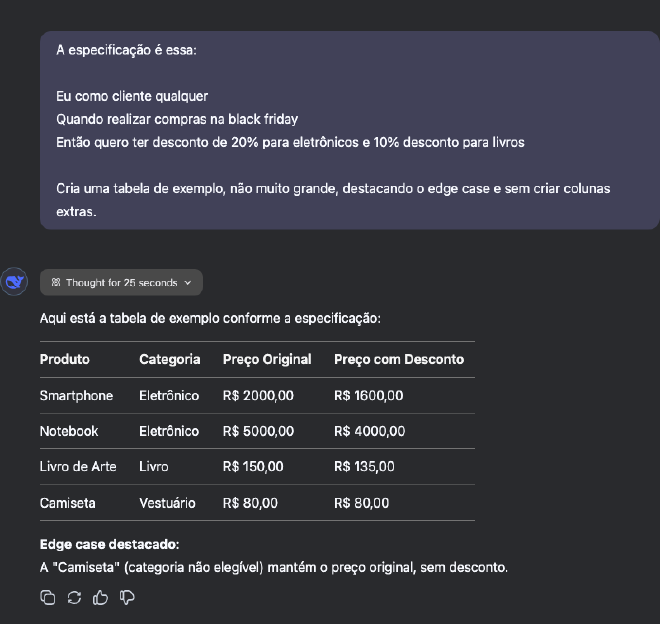Click the "Vestuário" category cell
The image size is (660, 624).
click(167, 503)
